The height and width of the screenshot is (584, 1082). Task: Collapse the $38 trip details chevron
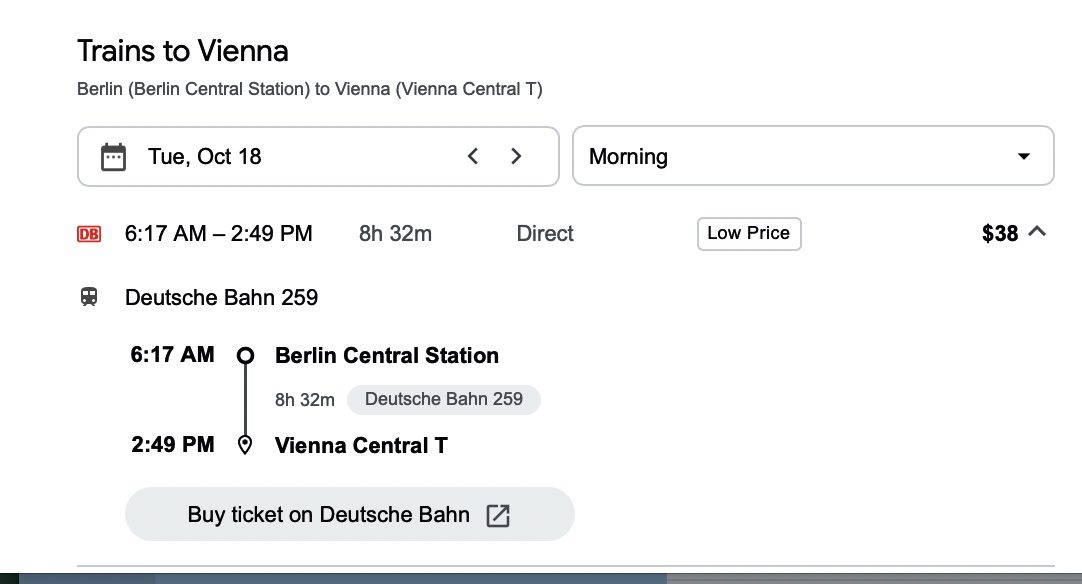(x=1036, y=232)
